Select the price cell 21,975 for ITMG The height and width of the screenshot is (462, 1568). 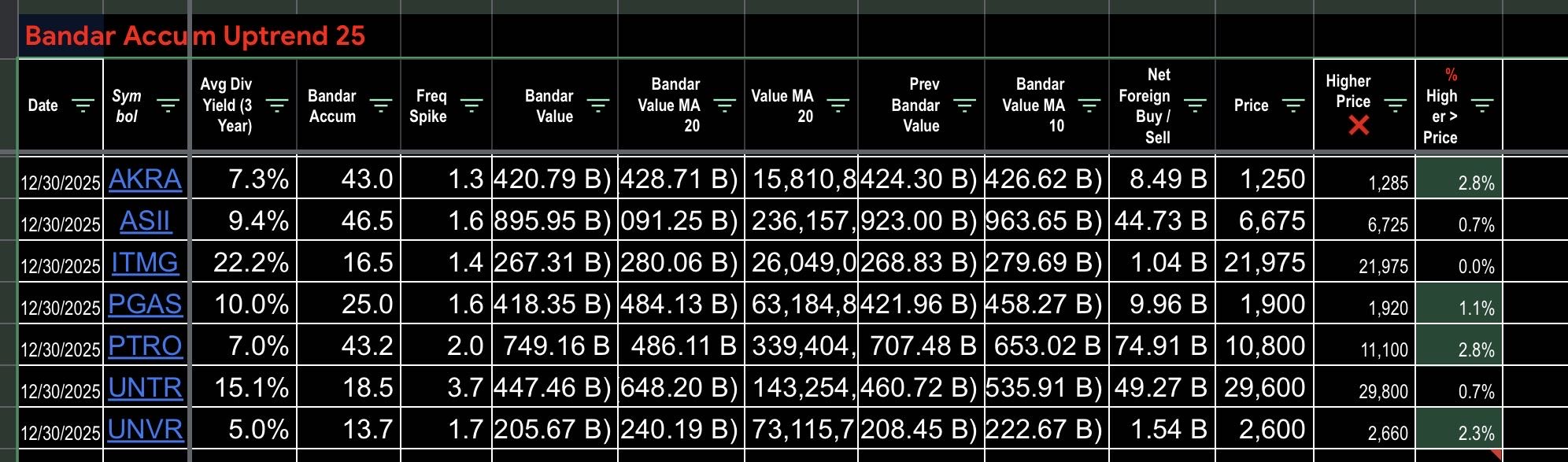pos(1264,262)
